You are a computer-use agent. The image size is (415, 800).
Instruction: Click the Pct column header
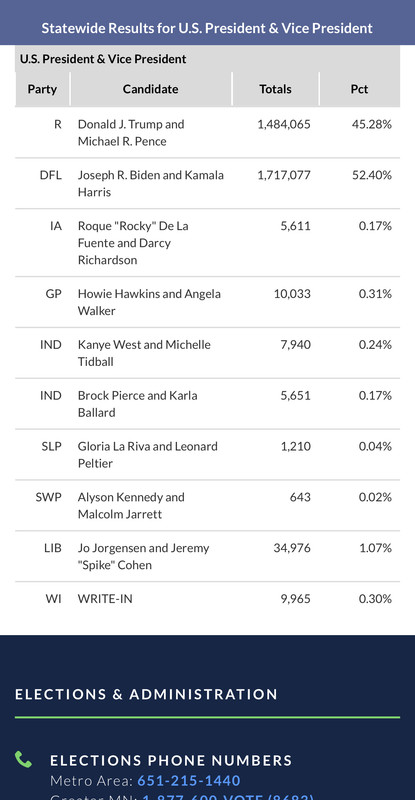359,89
